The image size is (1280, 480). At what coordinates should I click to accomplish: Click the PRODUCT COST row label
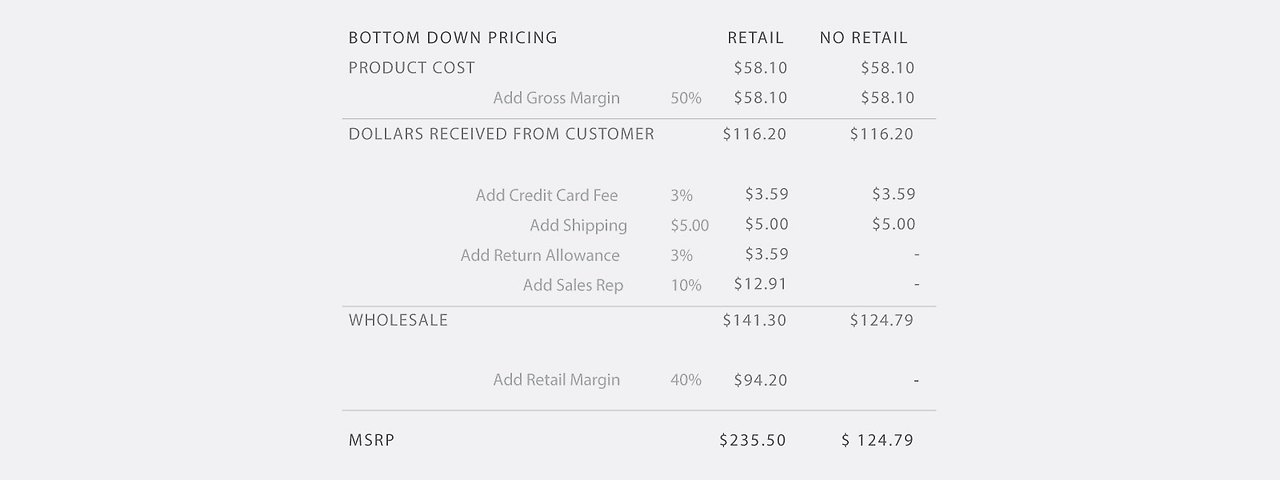411,68
